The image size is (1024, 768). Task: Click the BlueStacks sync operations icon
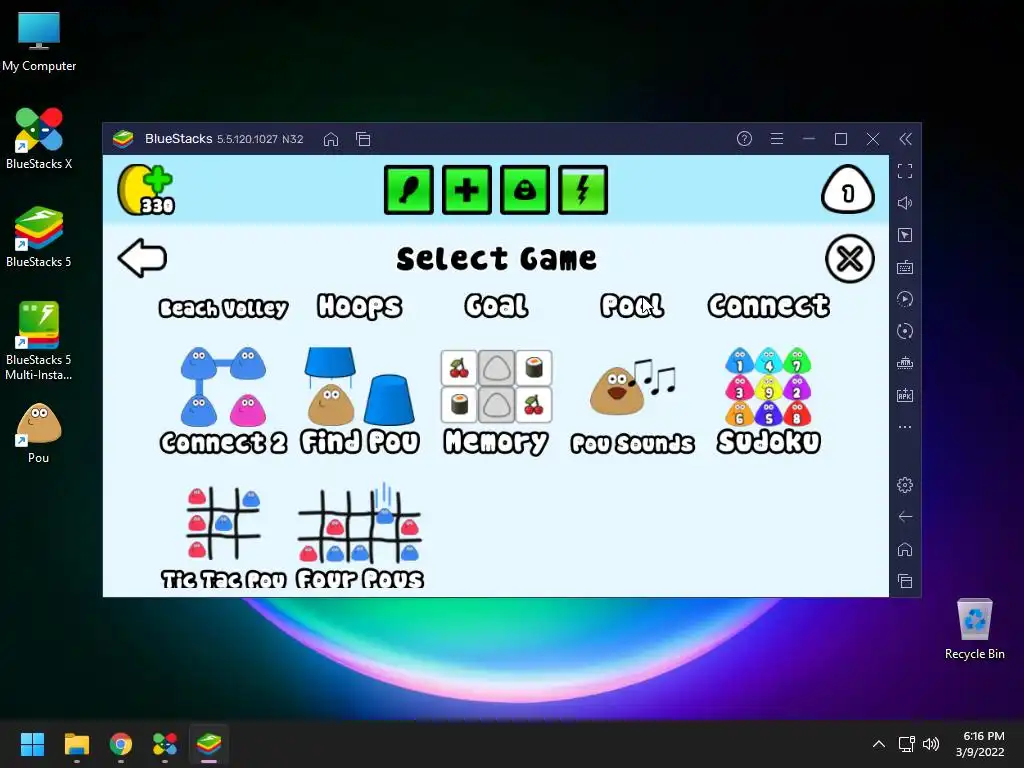(905, 331)
